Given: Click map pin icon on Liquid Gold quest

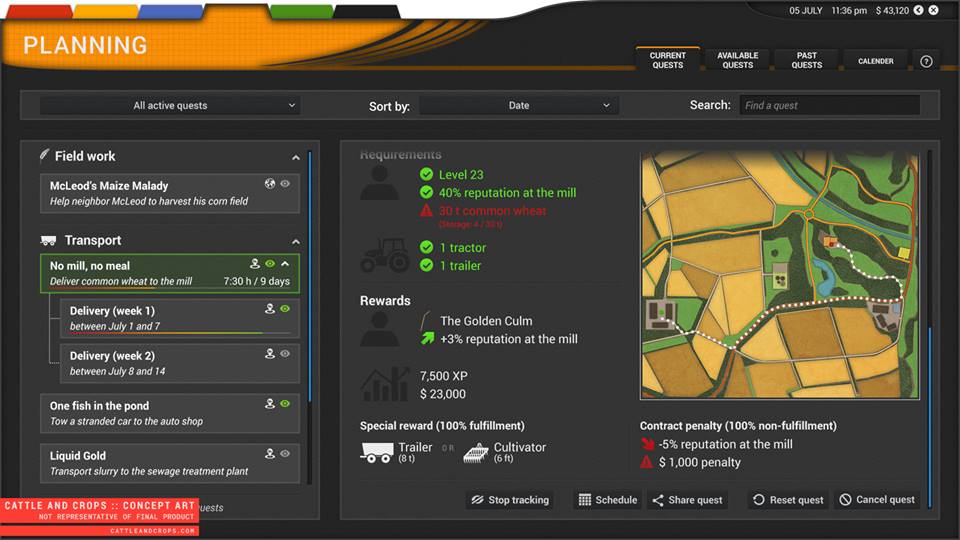Looking at the screenshot, I should point(270,454).
